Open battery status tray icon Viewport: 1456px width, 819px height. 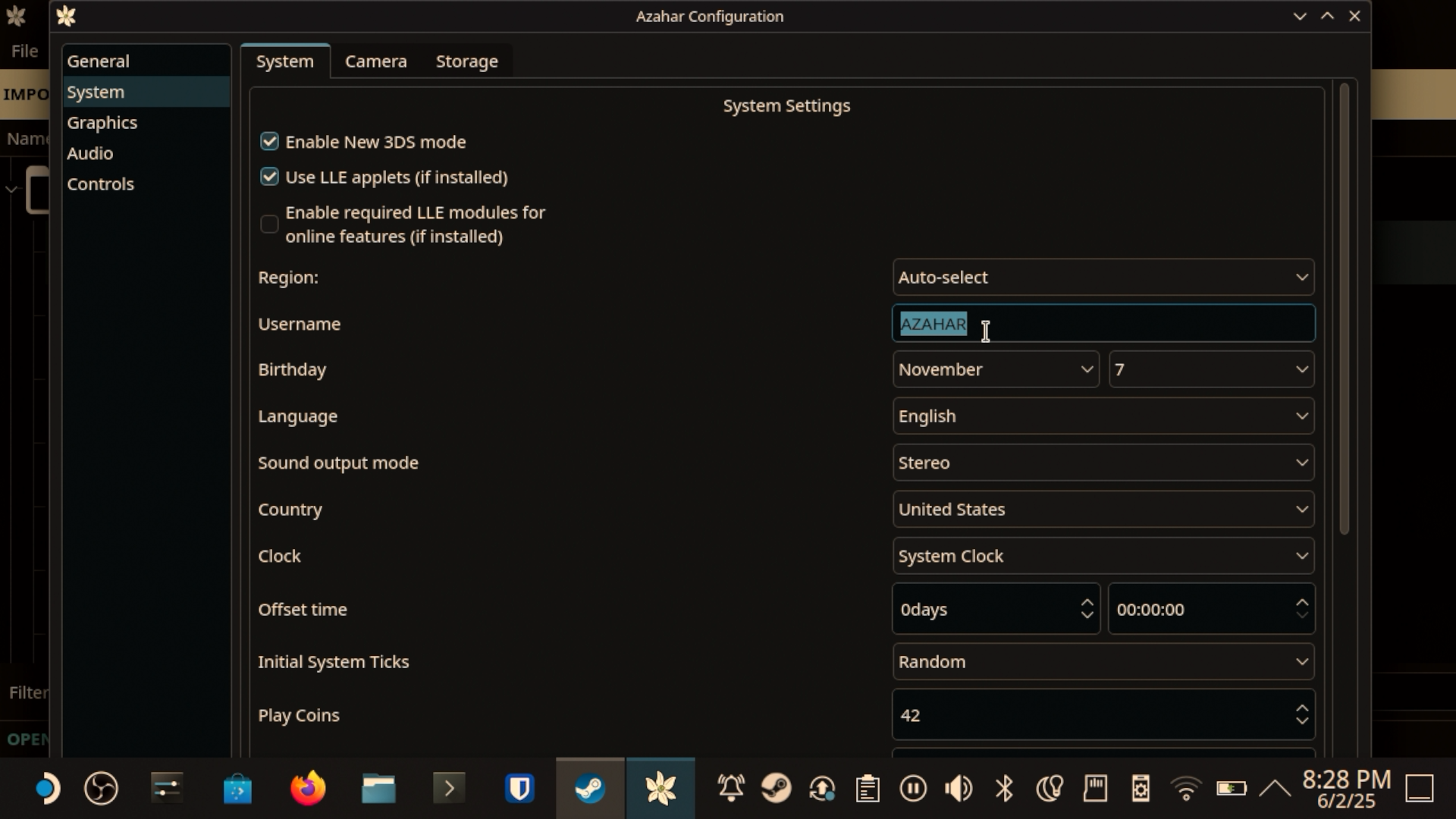1232,789
